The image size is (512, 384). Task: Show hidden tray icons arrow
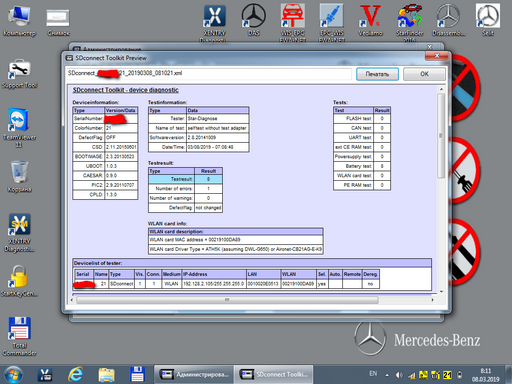pyautogui.click(x=387, y=375)
